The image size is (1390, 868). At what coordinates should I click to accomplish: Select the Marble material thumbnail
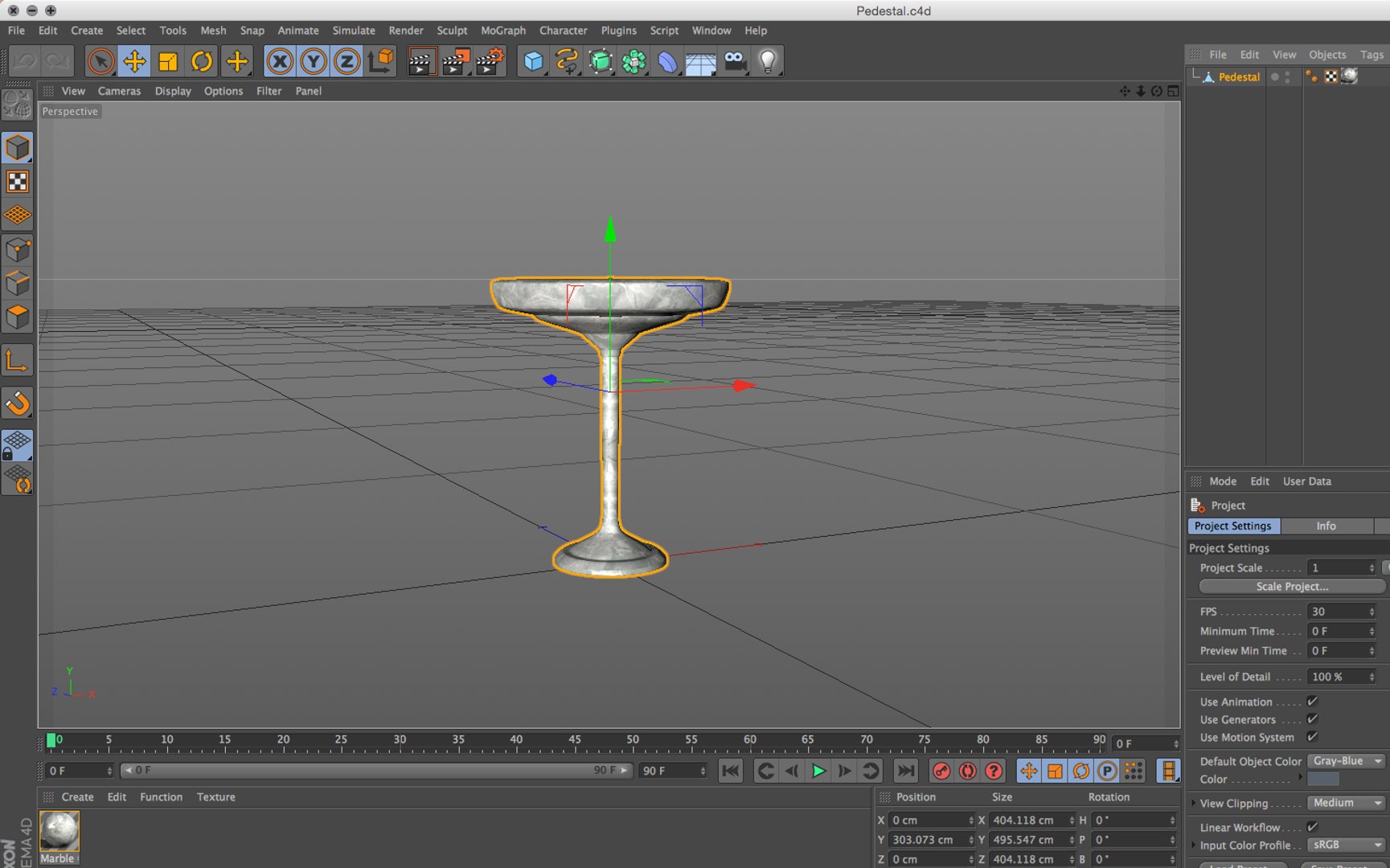pyautogui.click(x=59, y=831)
